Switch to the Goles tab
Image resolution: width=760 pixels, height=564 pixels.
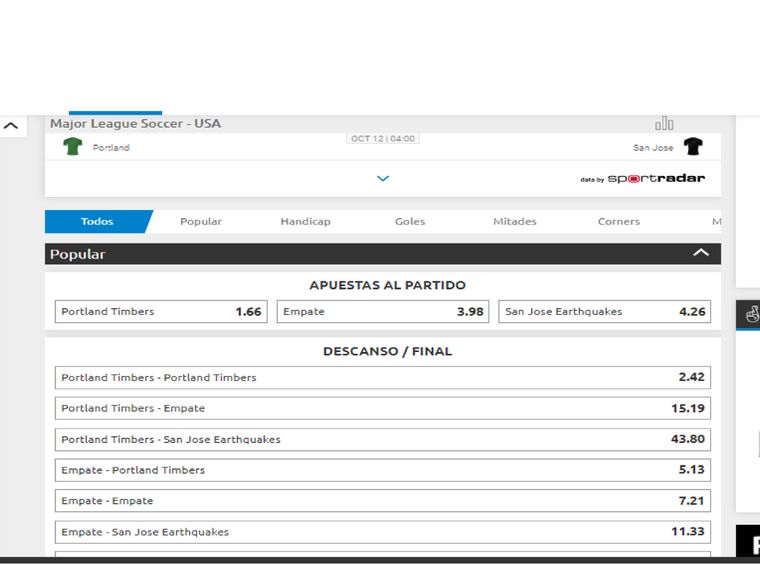[x=410, y=221]
